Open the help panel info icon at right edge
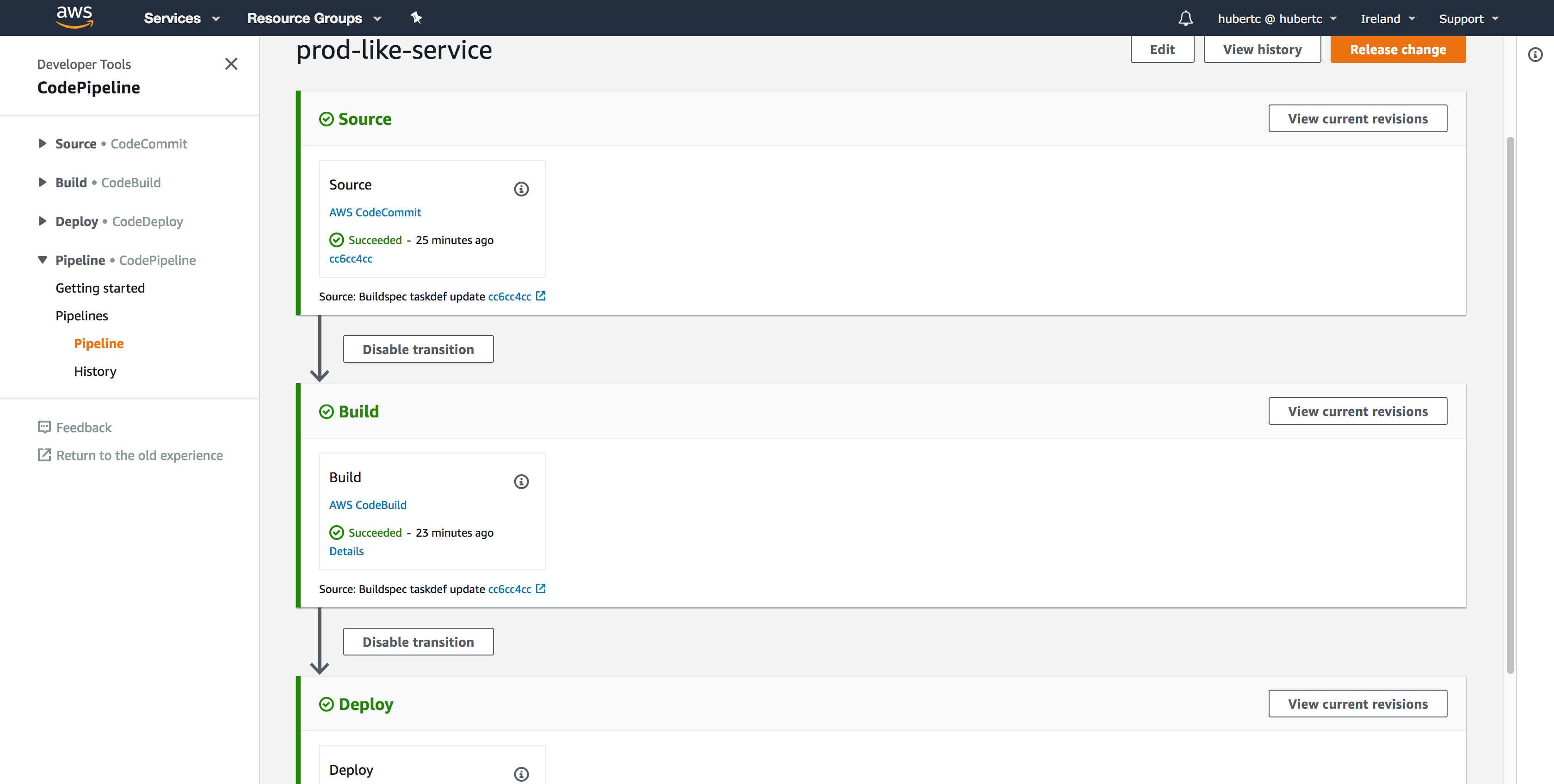 coord(1535,55)
